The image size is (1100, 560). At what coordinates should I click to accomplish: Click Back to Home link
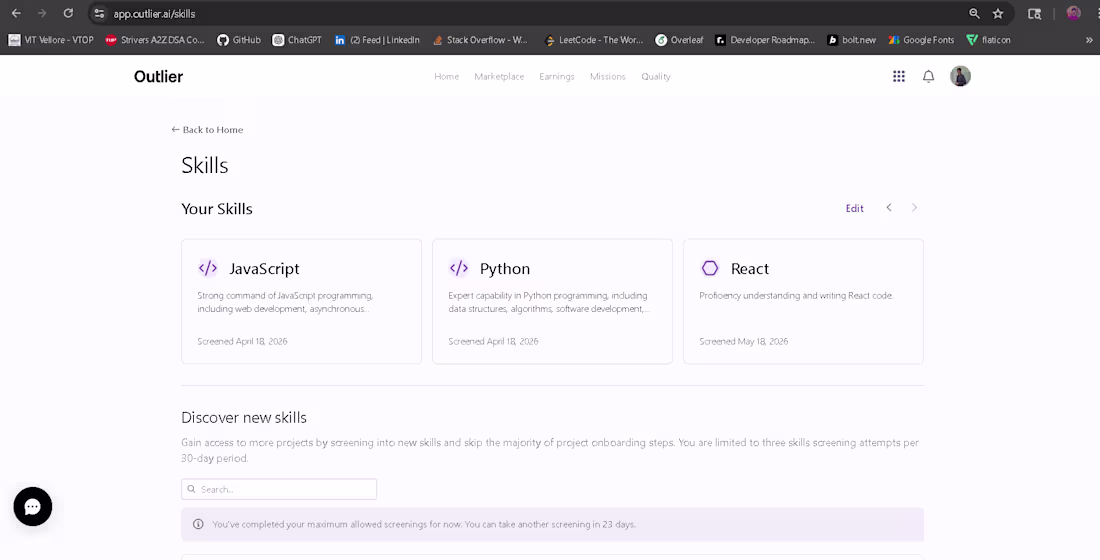[x=207, y=130]
